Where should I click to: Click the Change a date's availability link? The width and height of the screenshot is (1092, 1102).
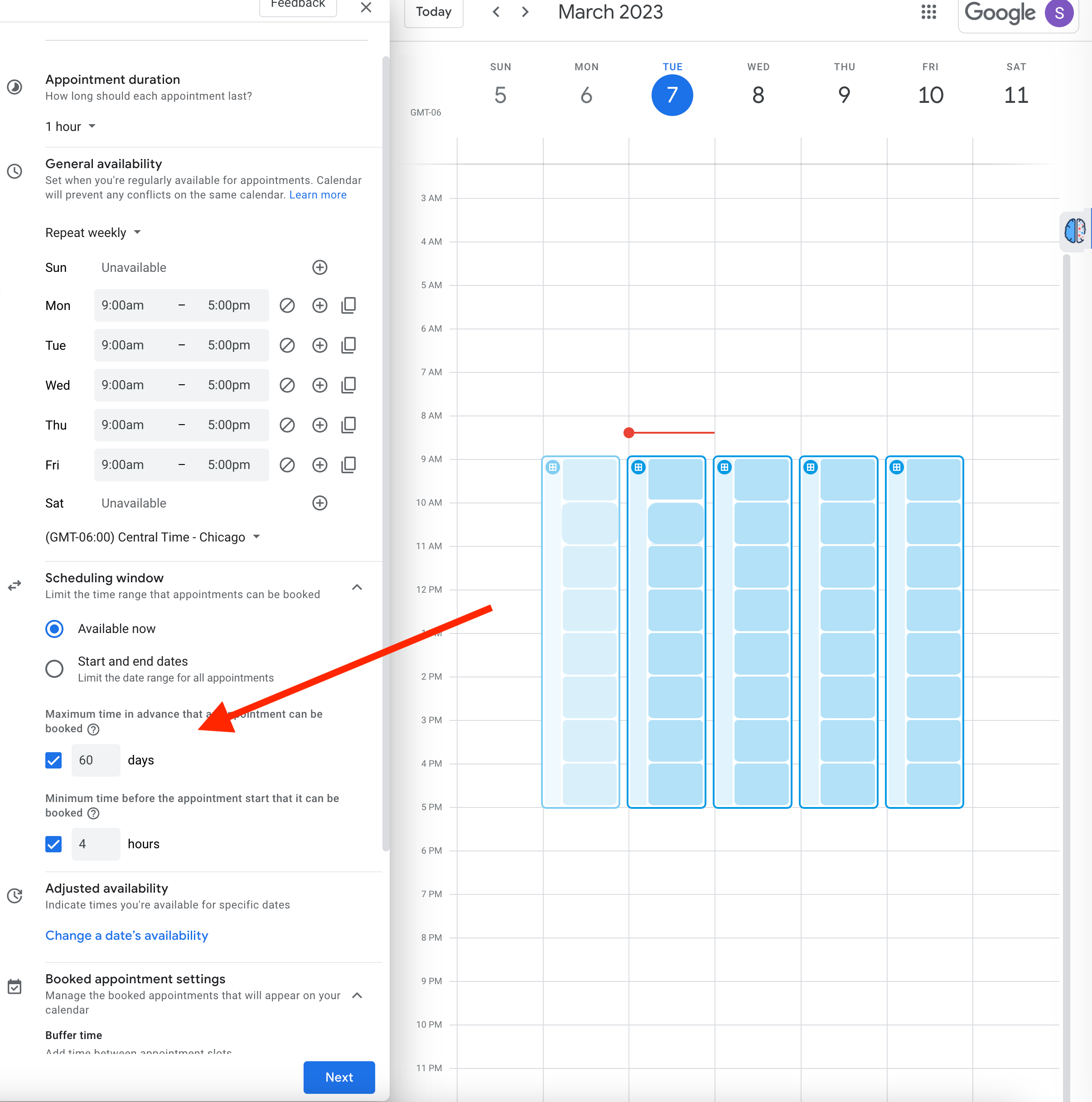(127, 935)
